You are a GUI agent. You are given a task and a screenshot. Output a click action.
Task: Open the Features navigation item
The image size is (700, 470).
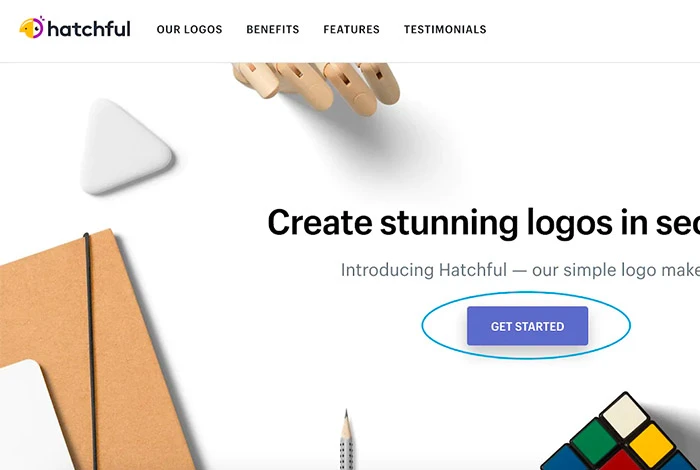click(351, 29)
